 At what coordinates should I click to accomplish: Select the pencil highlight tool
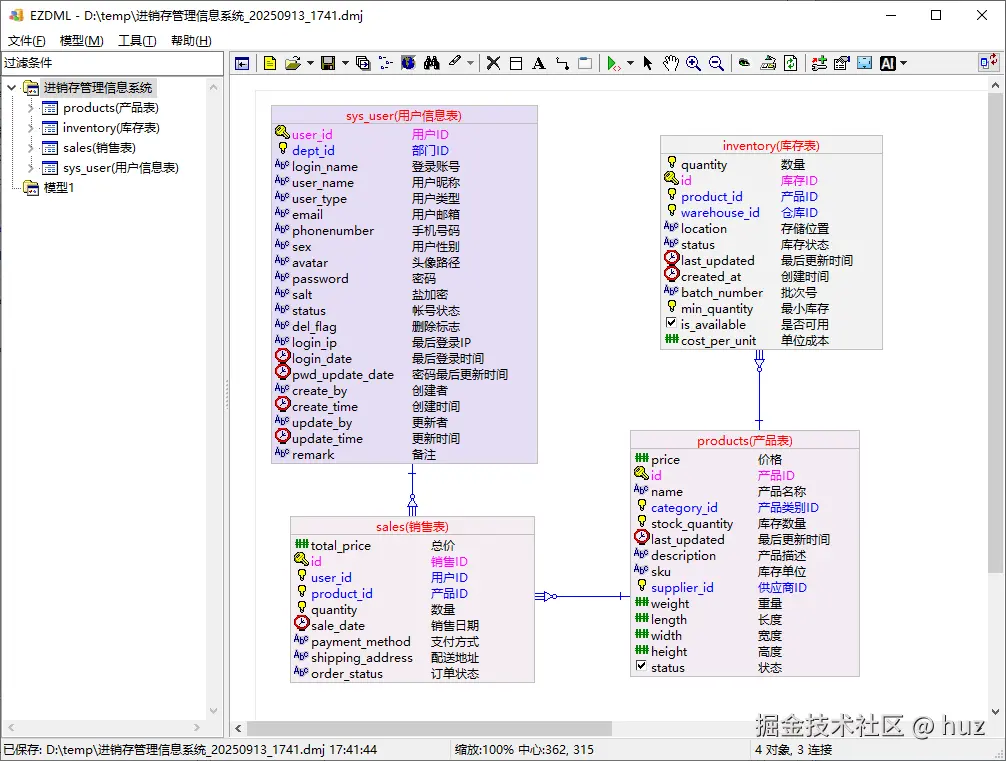tap(455, 62)
